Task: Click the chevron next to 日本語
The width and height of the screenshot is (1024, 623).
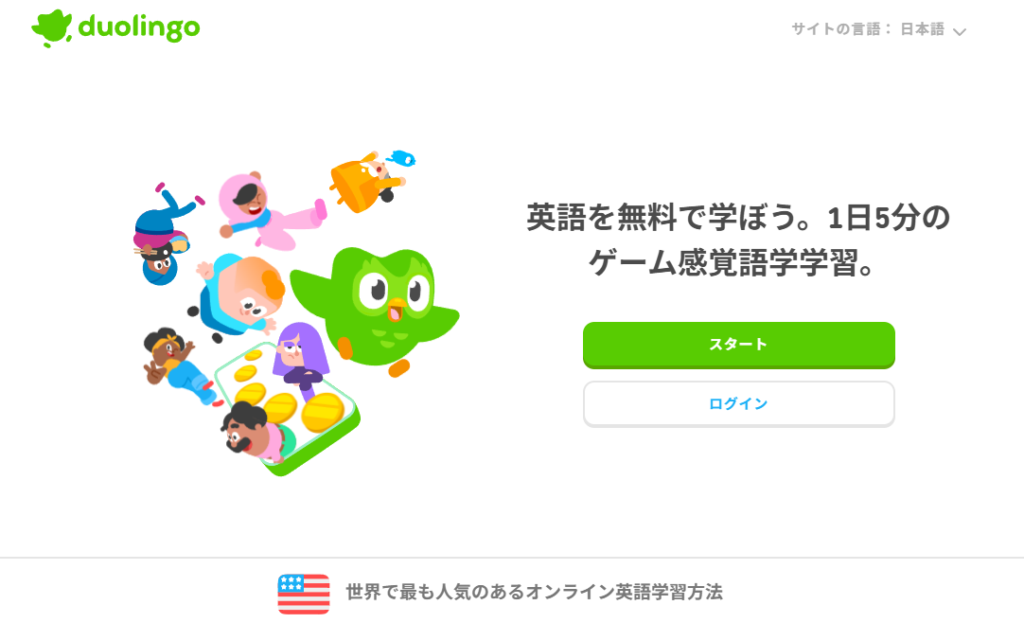Action: tap(959, 31)
